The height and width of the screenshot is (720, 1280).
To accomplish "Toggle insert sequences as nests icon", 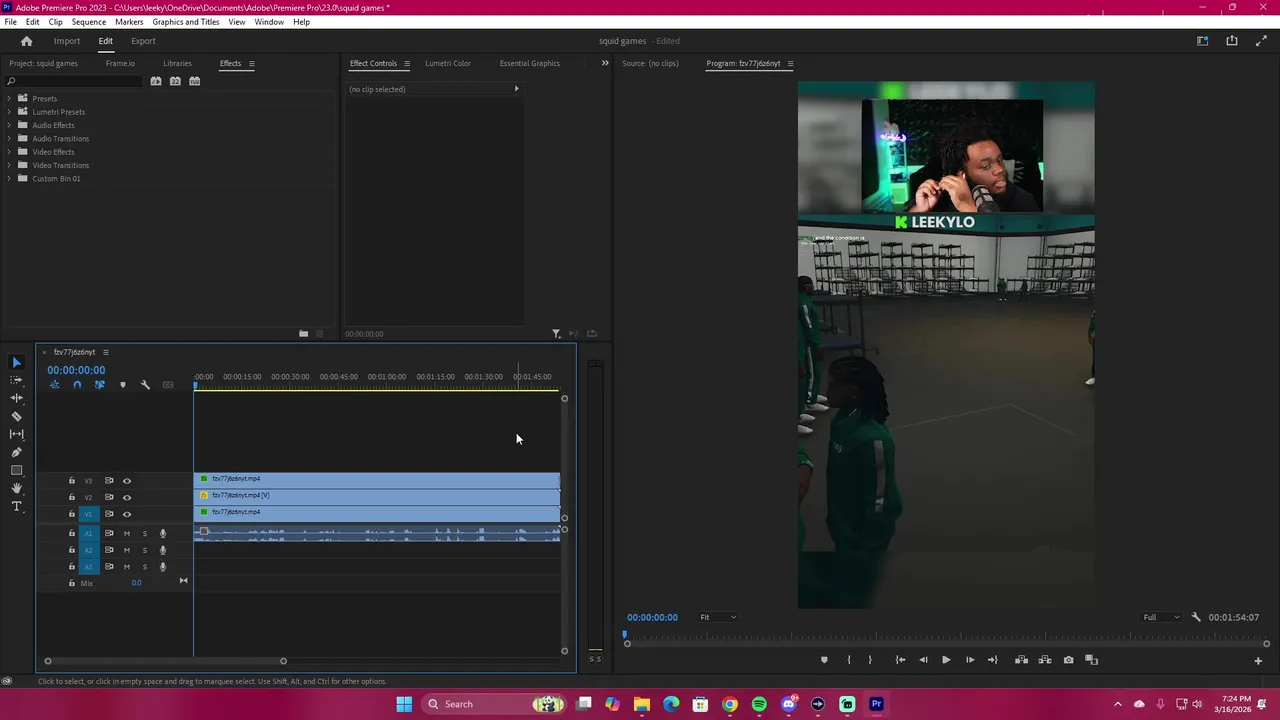I will 54,385.
